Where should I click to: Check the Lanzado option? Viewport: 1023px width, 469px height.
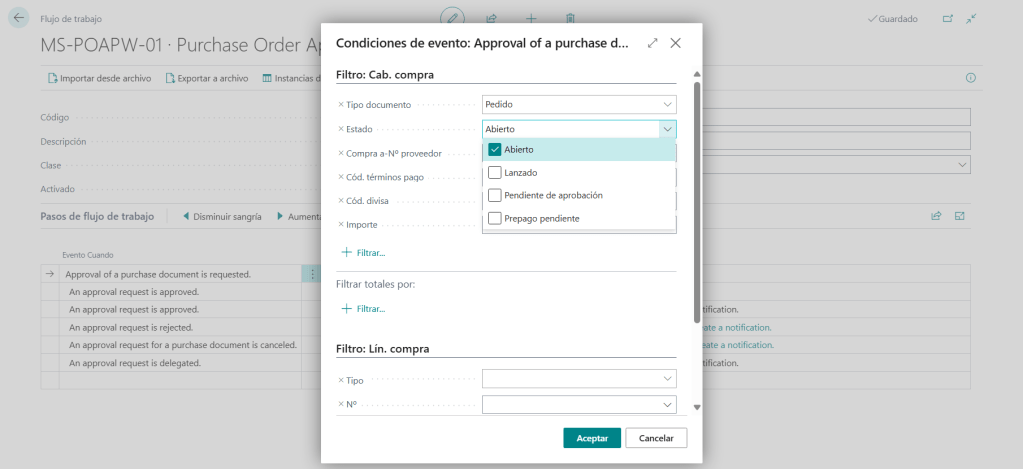pyautogui.click(x=494, y=173)
